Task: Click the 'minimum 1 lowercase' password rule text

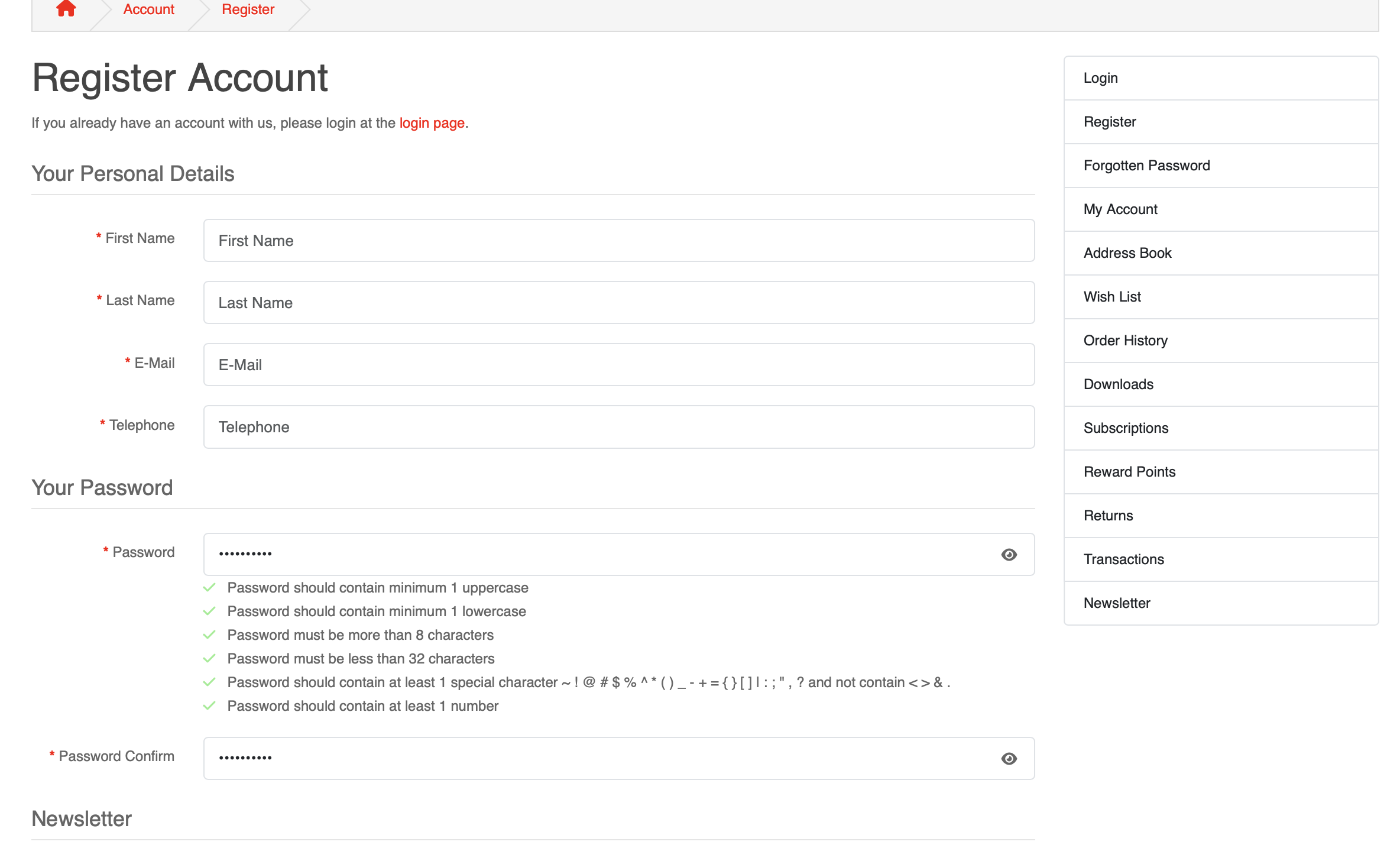Action: [377, 611]
